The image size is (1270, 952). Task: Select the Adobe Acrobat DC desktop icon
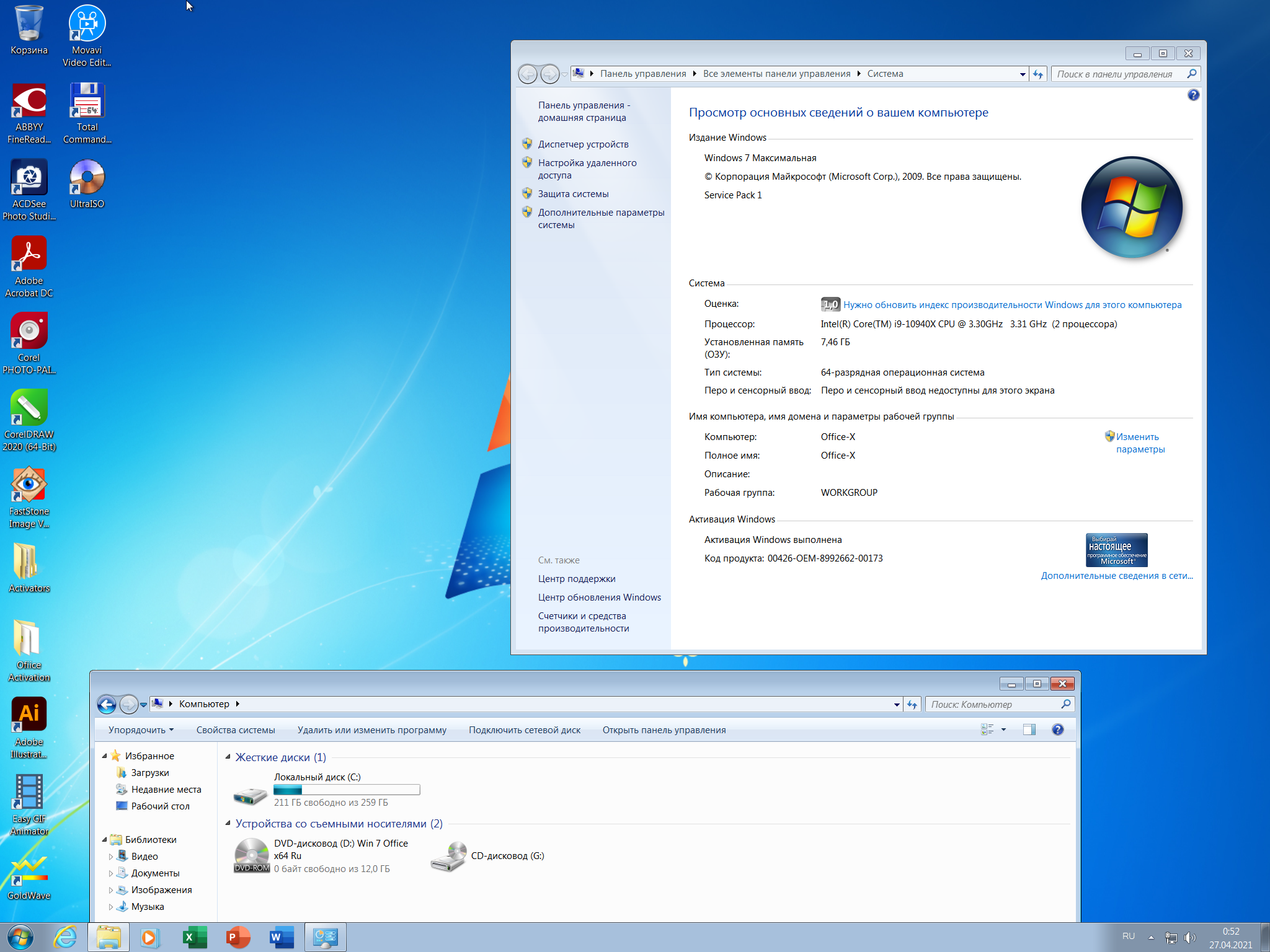(29, 267)
